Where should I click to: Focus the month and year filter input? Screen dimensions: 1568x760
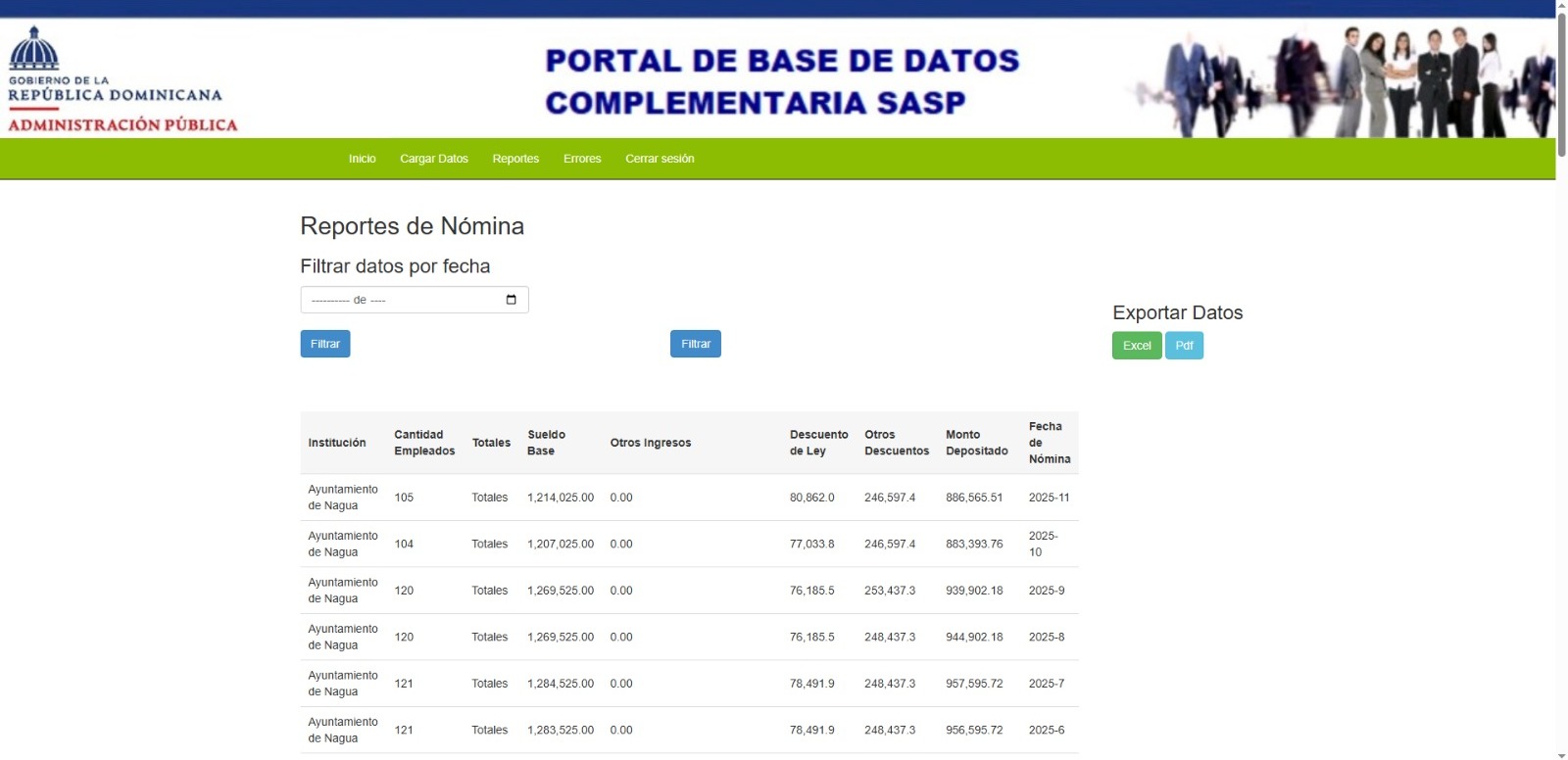pos(402,300)
